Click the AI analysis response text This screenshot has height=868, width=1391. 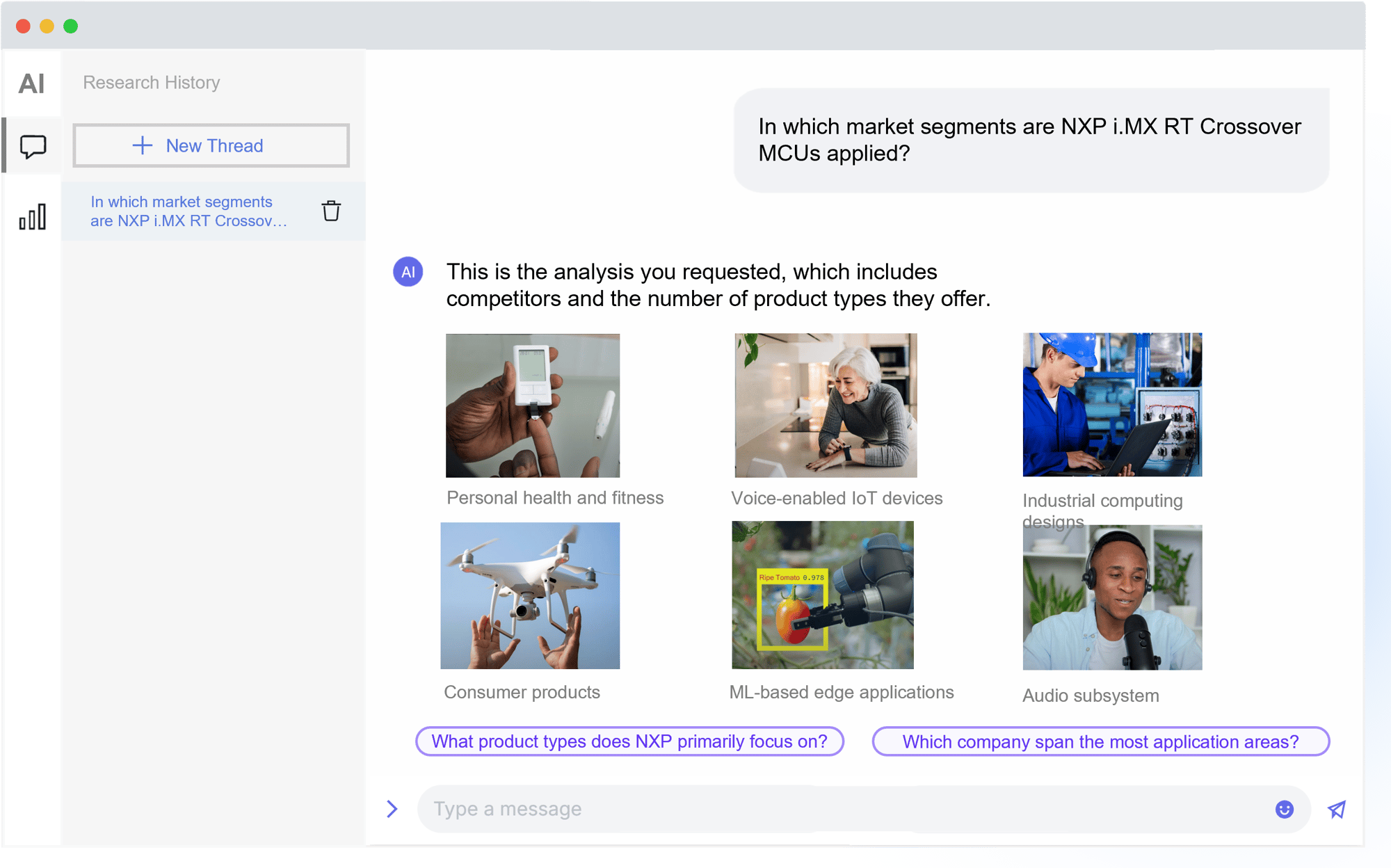718,285
